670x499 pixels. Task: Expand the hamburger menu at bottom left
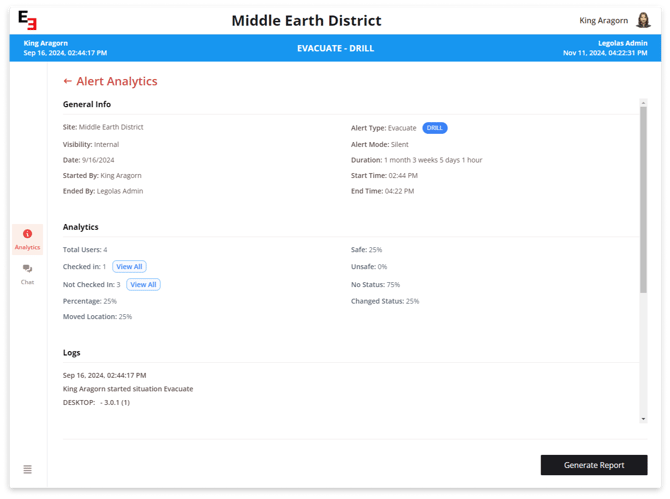tap(27, 469)
